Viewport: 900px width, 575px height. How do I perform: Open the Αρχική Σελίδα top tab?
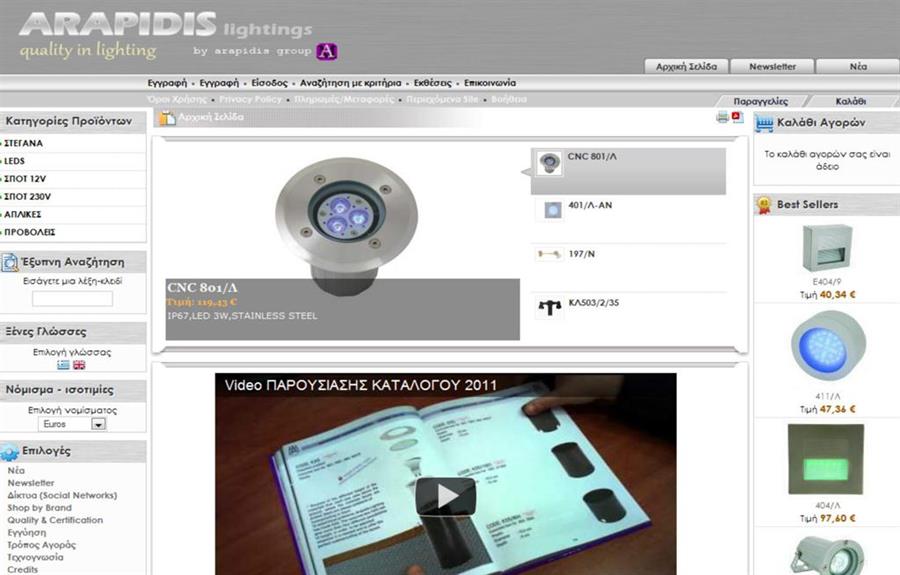(x=686, y=67)
